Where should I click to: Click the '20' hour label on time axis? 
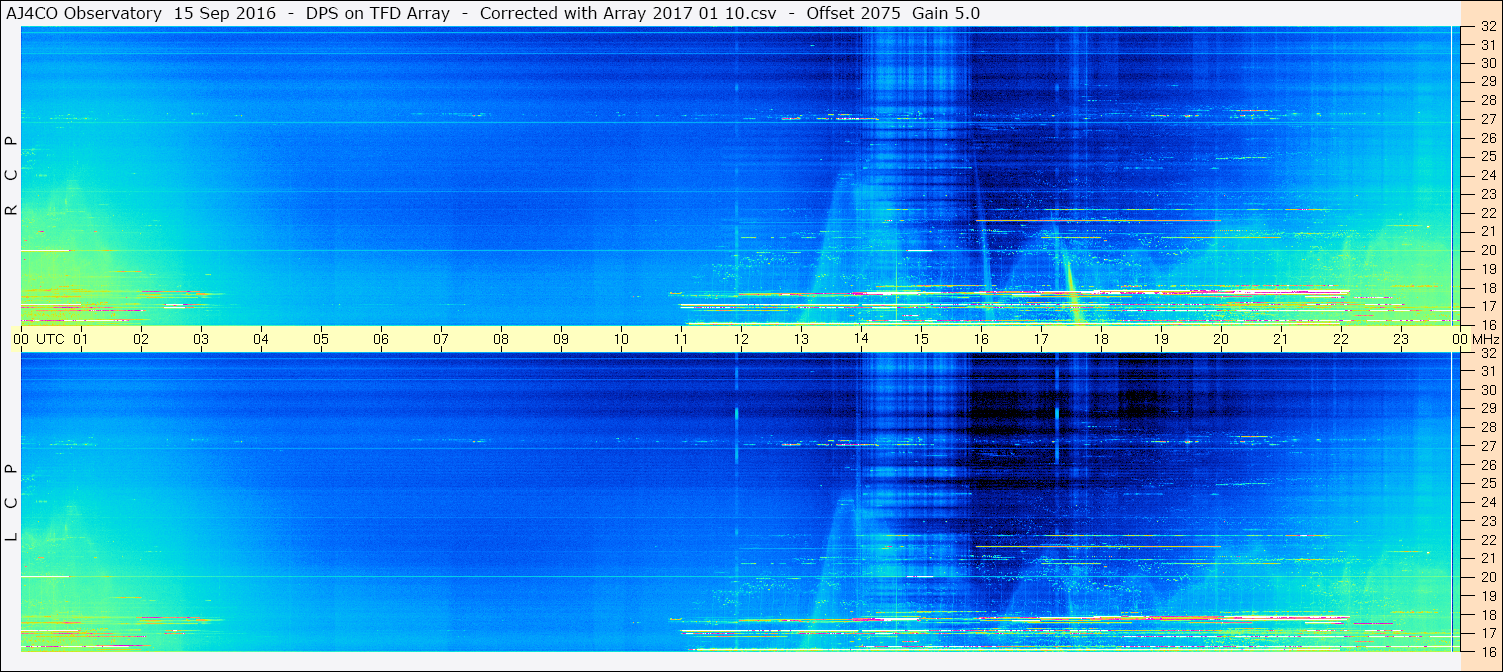[x=1221, y=339]
